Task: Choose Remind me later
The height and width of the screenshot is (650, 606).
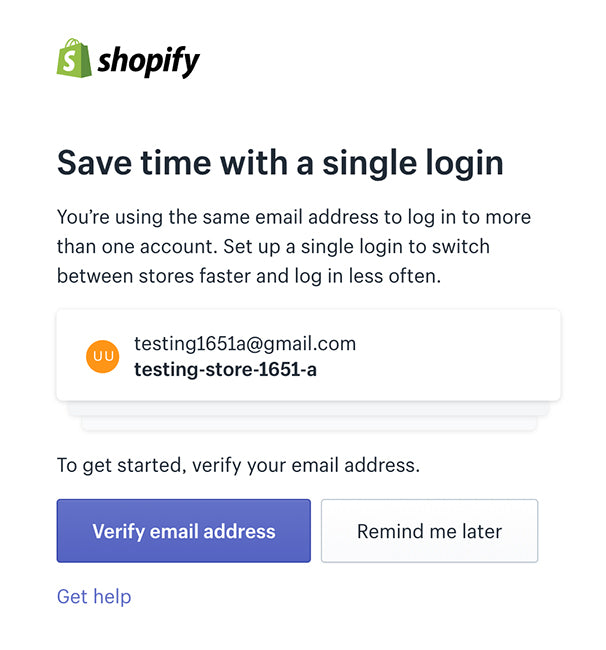Action: [429, 531]
